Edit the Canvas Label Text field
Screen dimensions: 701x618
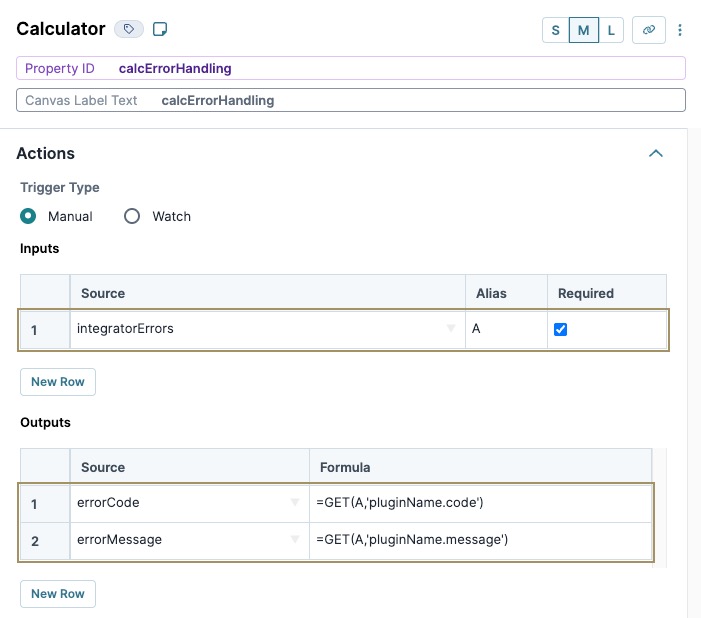(351, 100)
